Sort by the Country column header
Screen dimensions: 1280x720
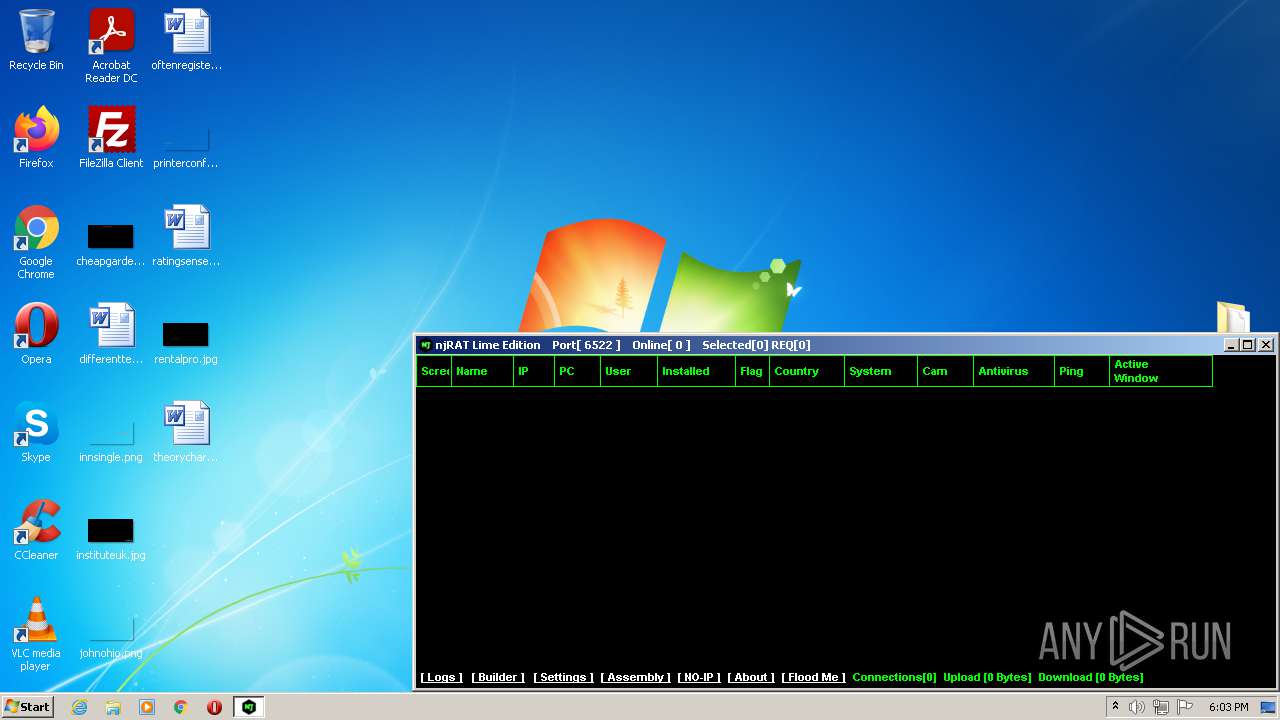[807, 371]
